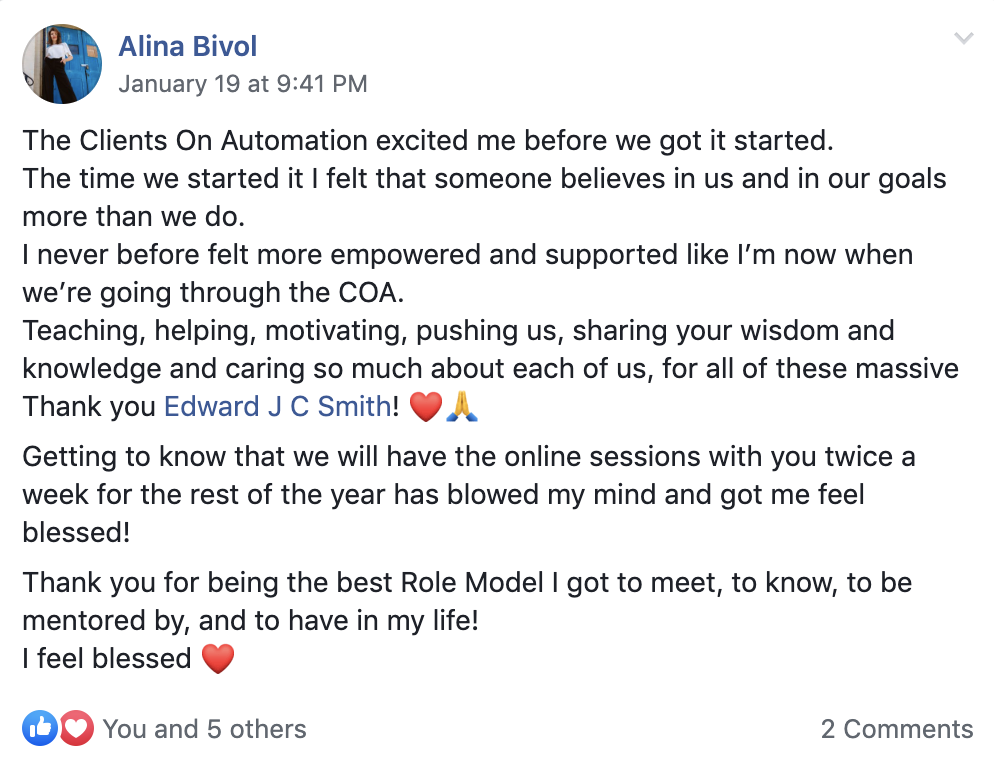Click heart emoji after "I feel blessed"
994x764 pixels.
[x=217, y=658]
